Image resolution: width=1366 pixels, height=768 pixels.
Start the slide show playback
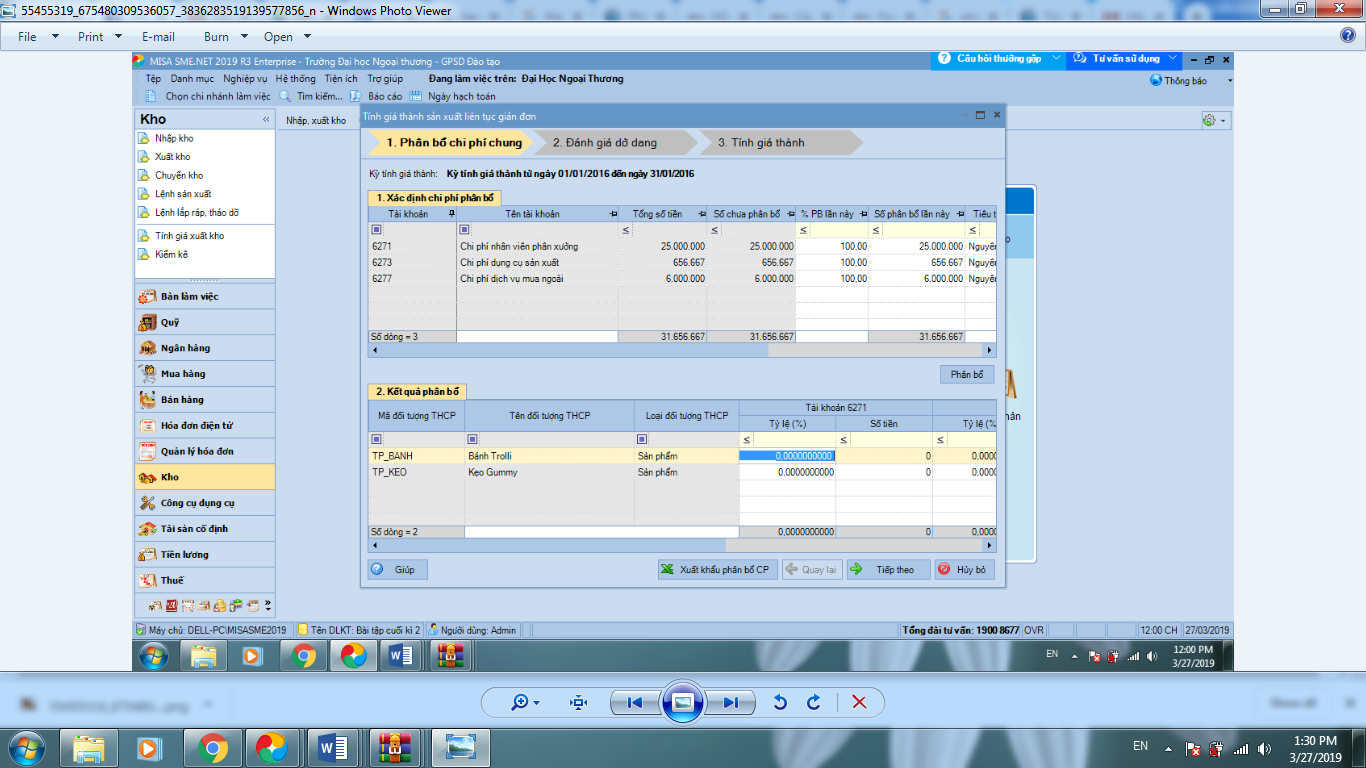point(683,702)
